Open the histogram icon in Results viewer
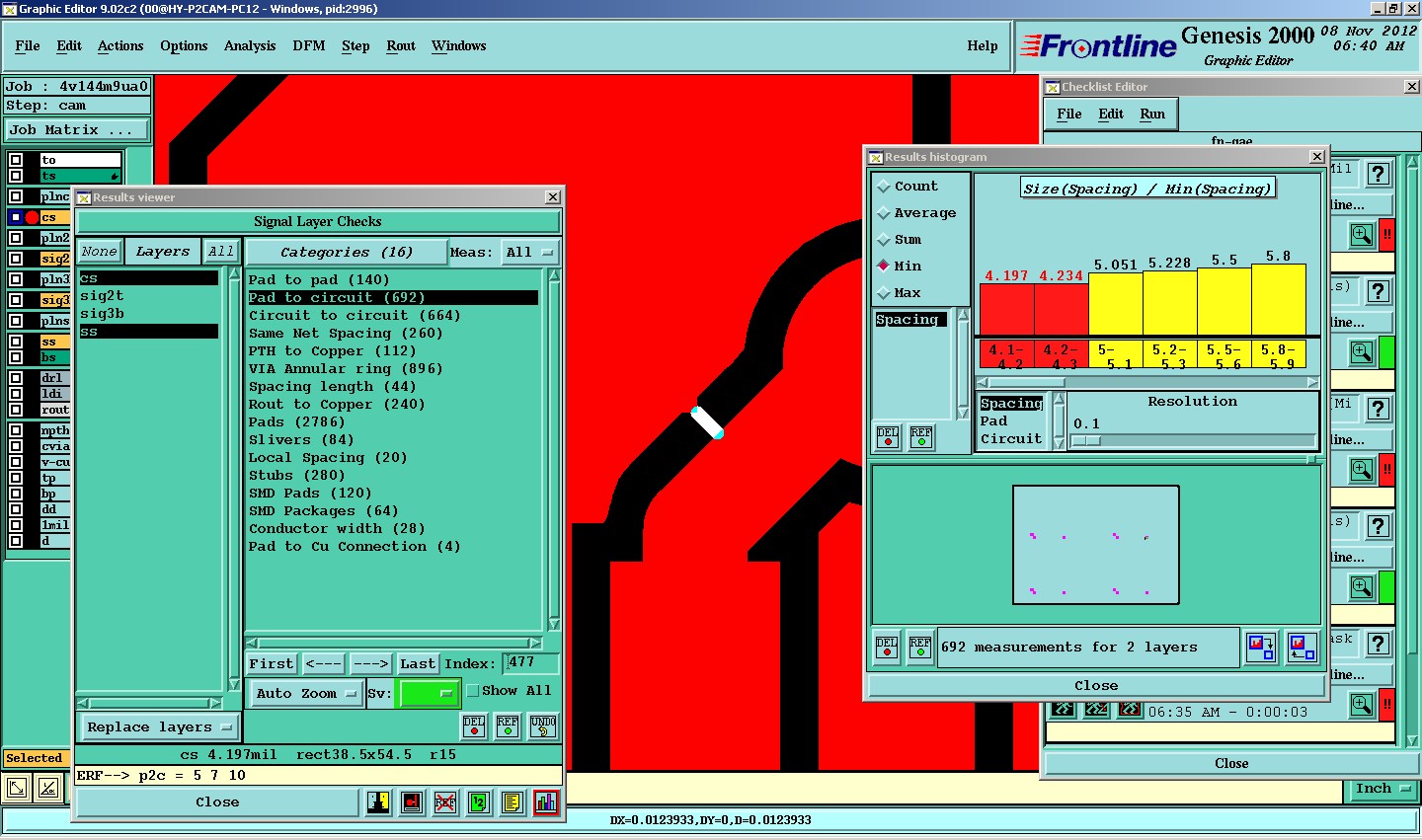1422x840 pixels. 545,802
